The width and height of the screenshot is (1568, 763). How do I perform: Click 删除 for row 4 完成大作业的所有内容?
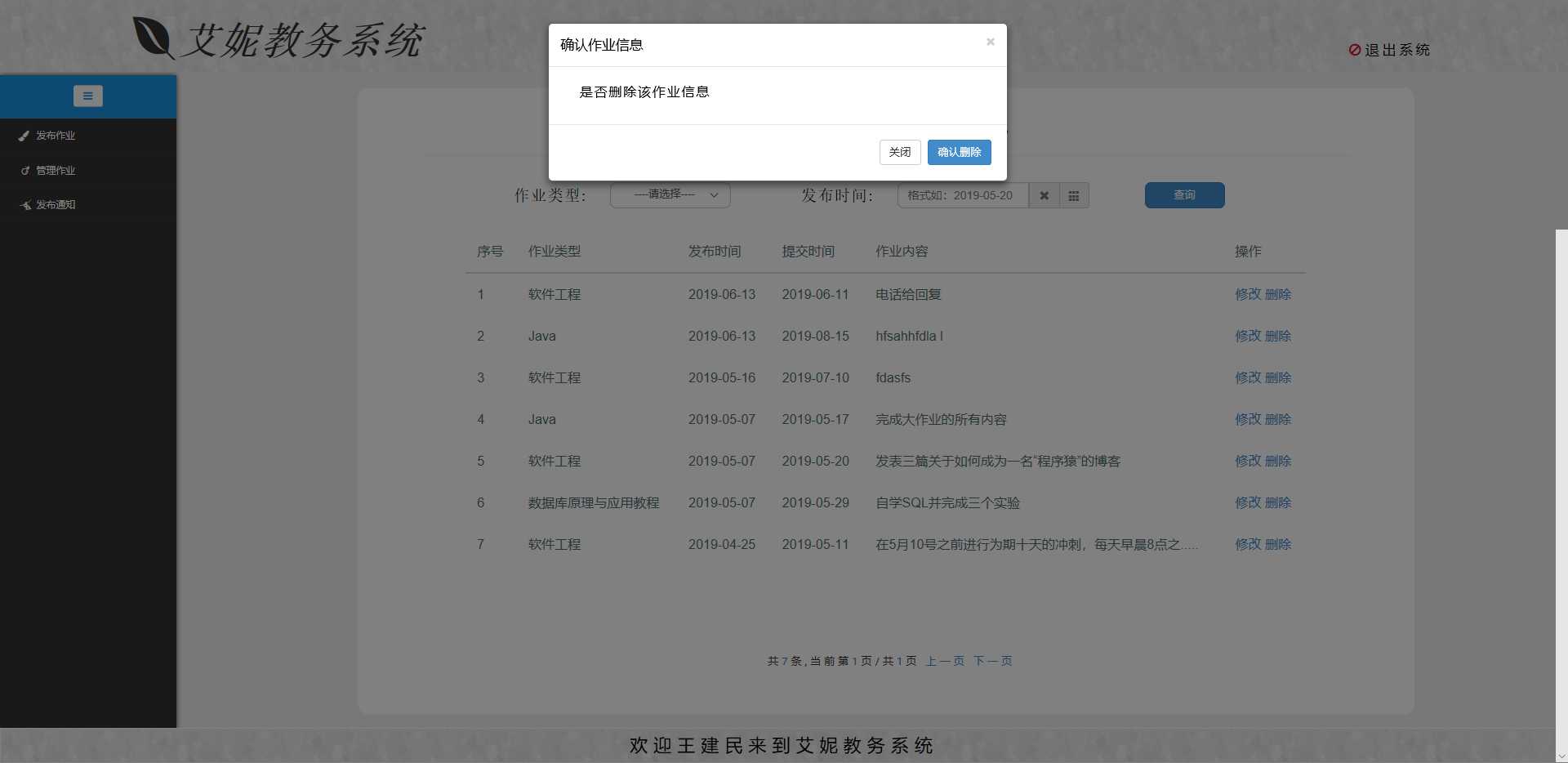point(1278,419)
